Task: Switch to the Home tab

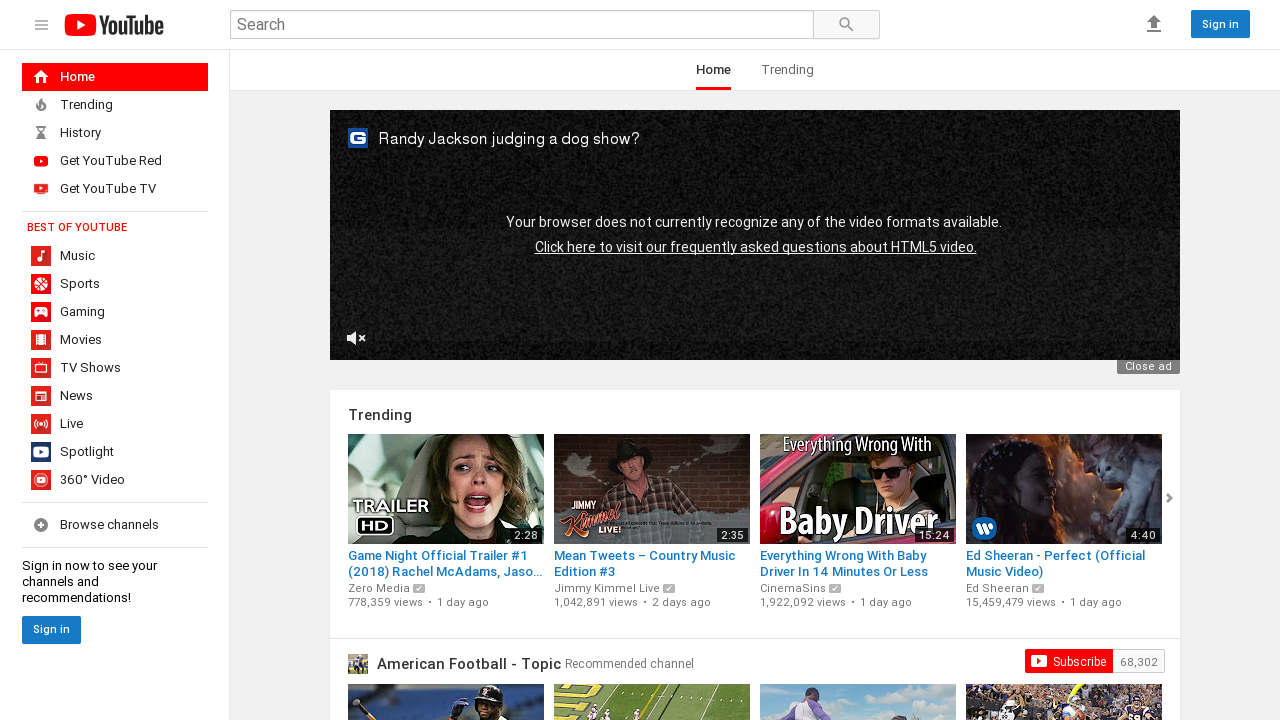Action: [713, 70]
